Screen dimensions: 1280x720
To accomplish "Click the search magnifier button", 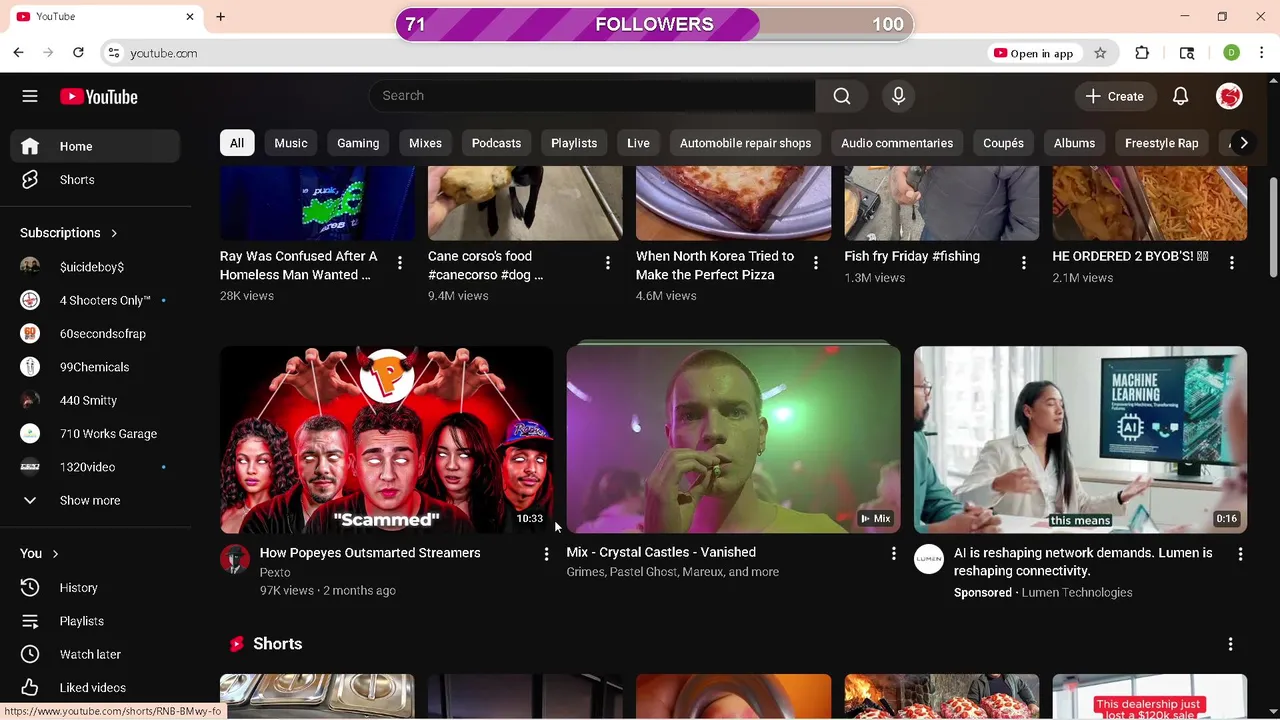I will (842, 96).
